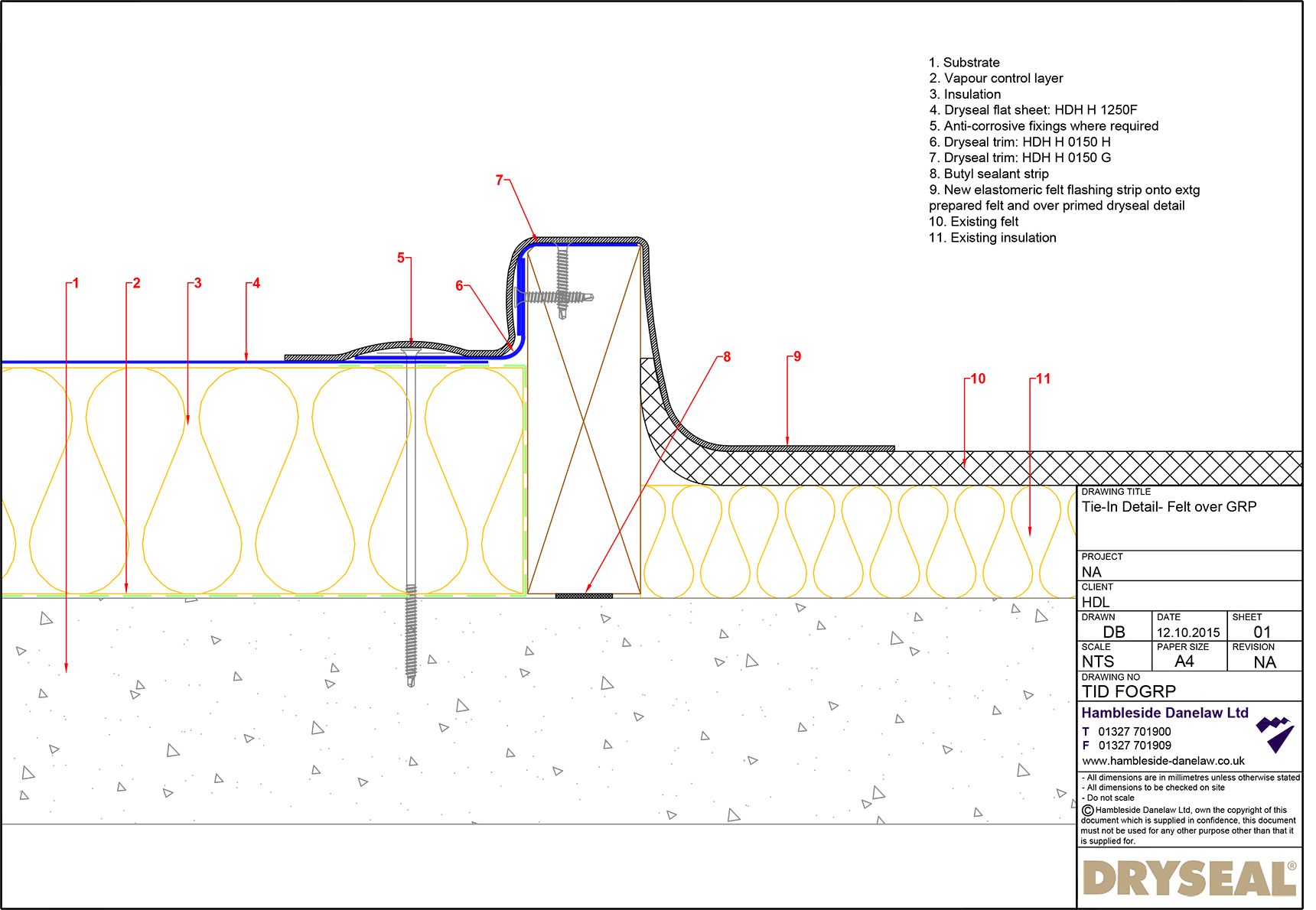Image resolution: width=1316 pixels, height=910 pixels.
Task: Click callout marker 5 for anti-corrosive fixings
Action: (x=401, y=258)
